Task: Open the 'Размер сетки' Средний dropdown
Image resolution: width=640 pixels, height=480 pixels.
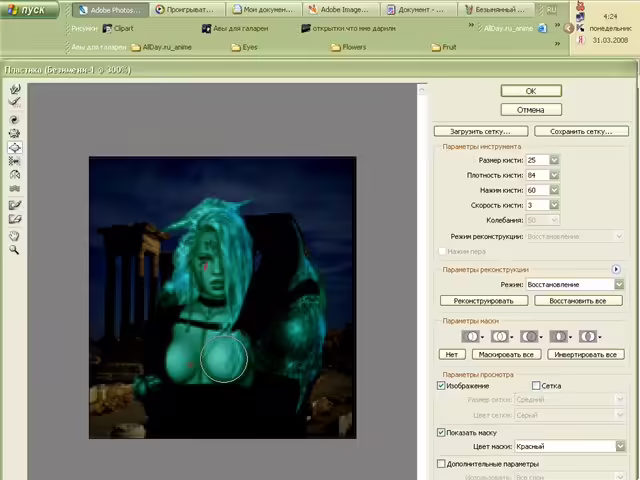Action: click(620, 399)
